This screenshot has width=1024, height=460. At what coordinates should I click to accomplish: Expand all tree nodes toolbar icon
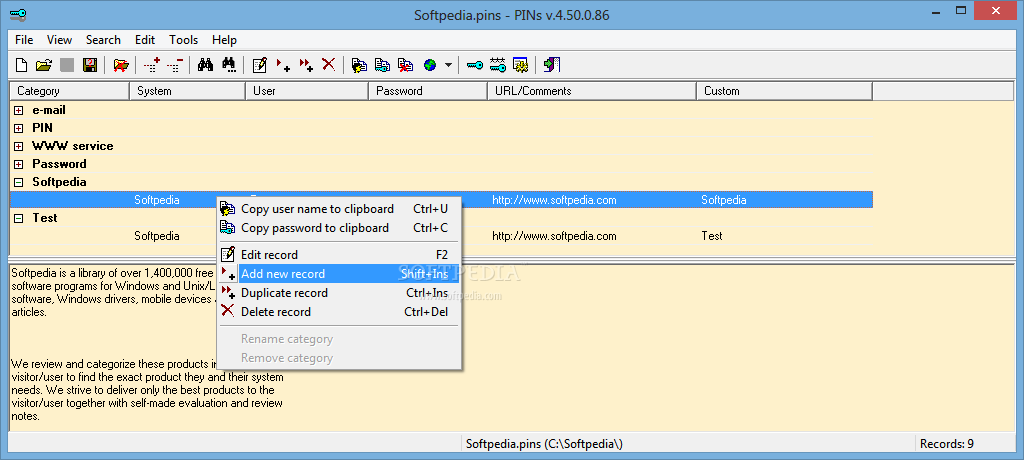click(152, 65)
